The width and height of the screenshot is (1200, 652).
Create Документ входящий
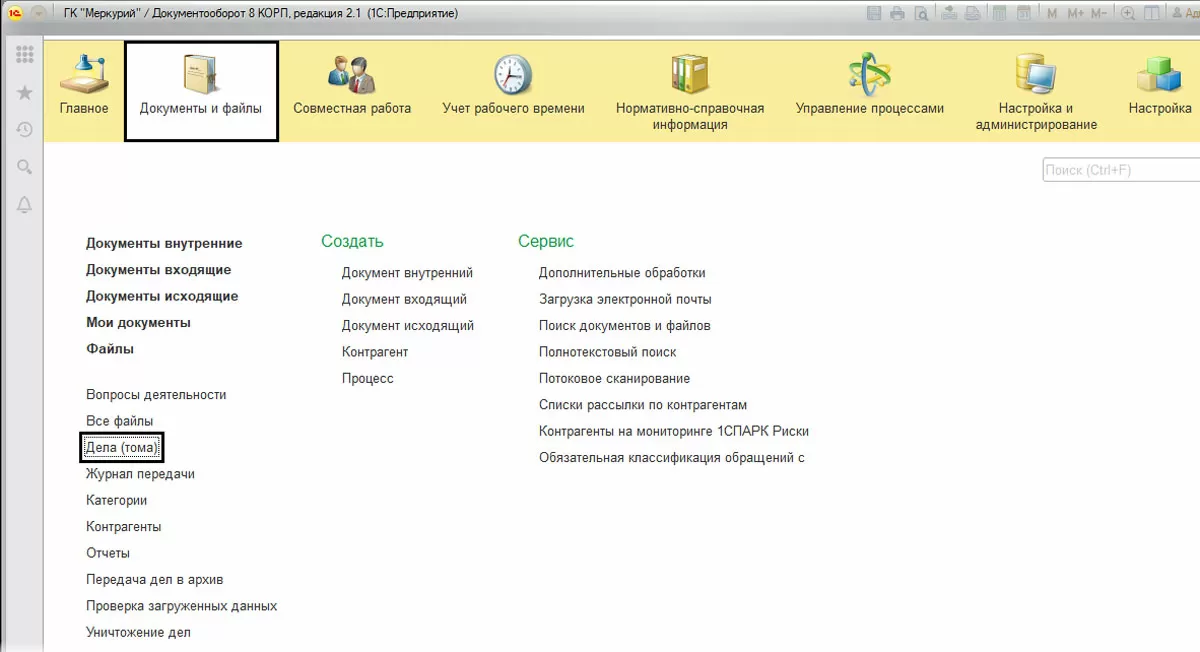pos(404,299)
